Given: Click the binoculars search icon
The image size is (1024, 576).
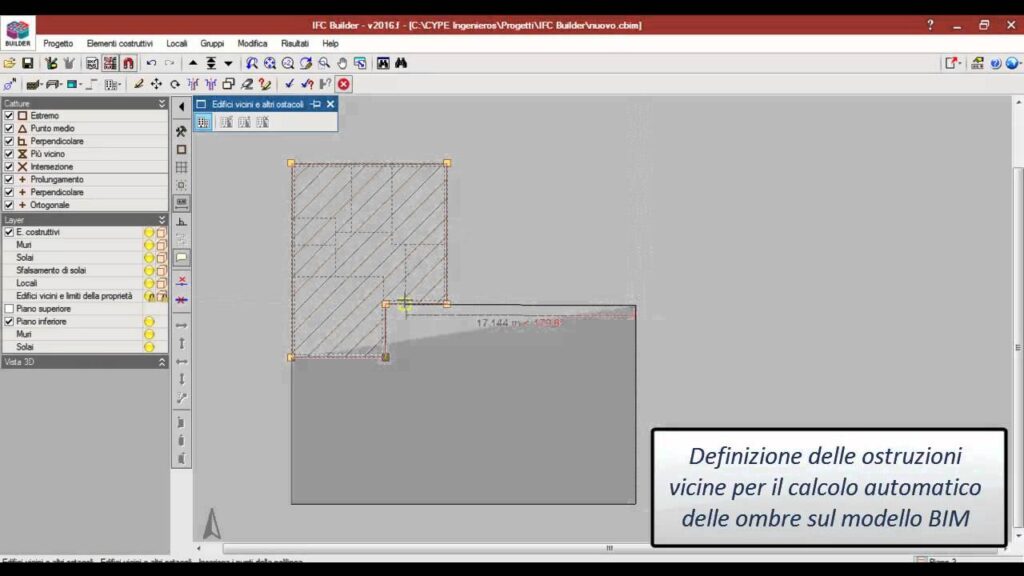Looking at the screenshot, I should 400,63.
